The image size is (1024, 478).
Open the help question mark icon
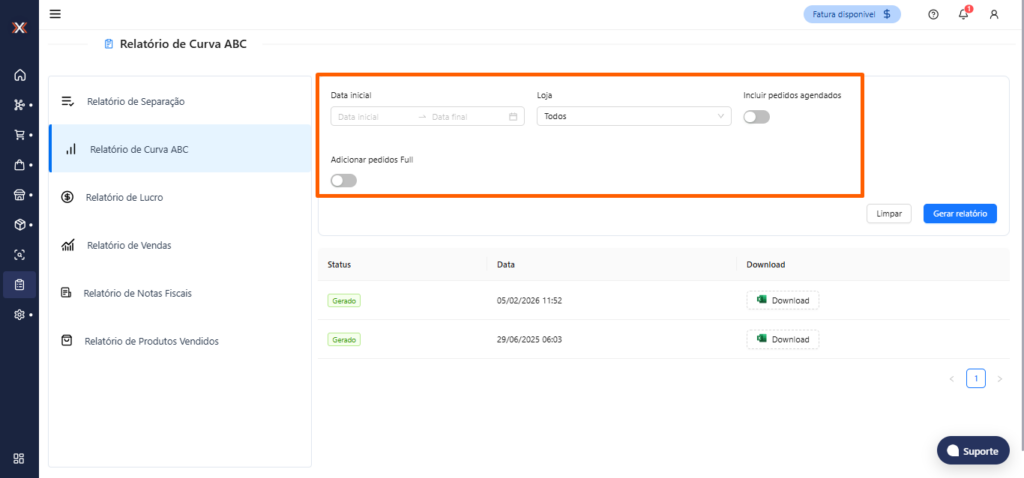933,14
